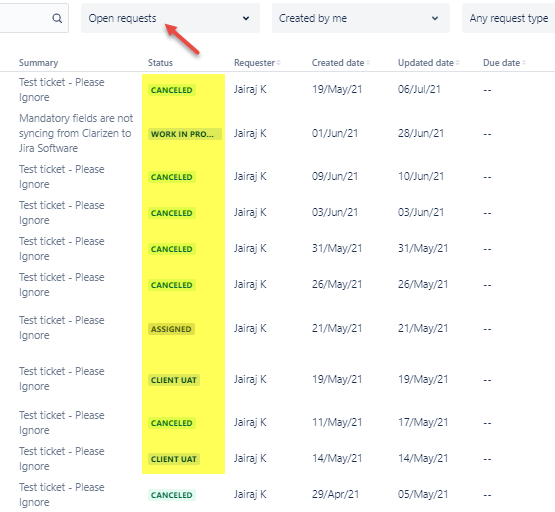Image resolution: width=555 pixels, height=512 pixels.
Task: Open Test ticket created 21/May/21
Action: (x=62, y=328)
